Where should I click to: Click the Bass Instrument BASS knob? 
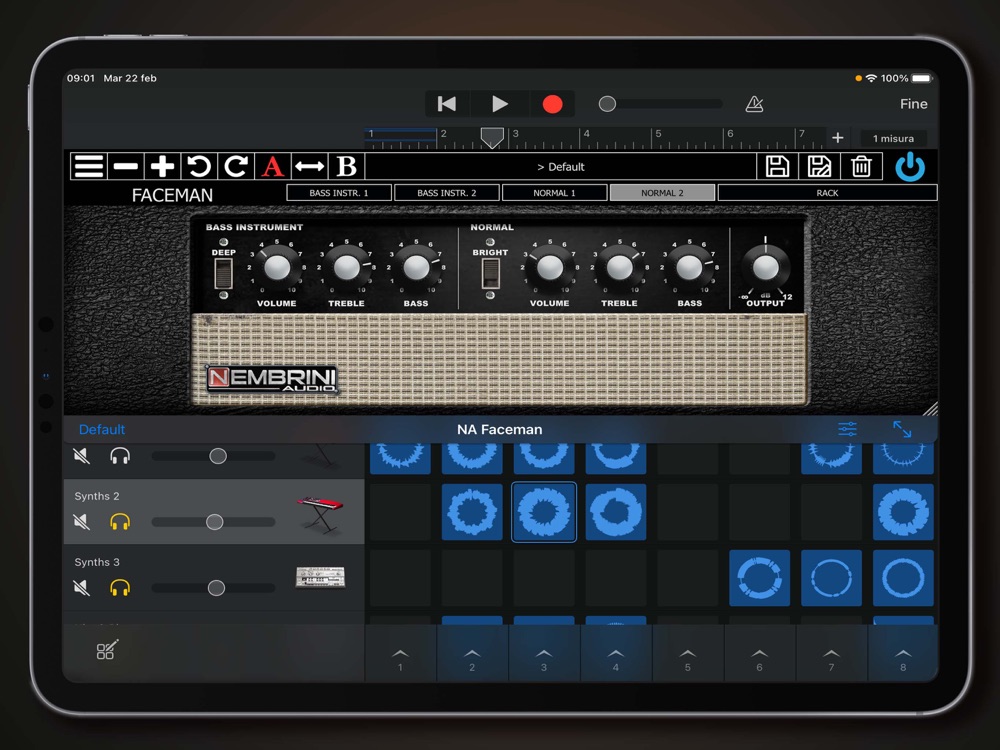tap(416, 268)
